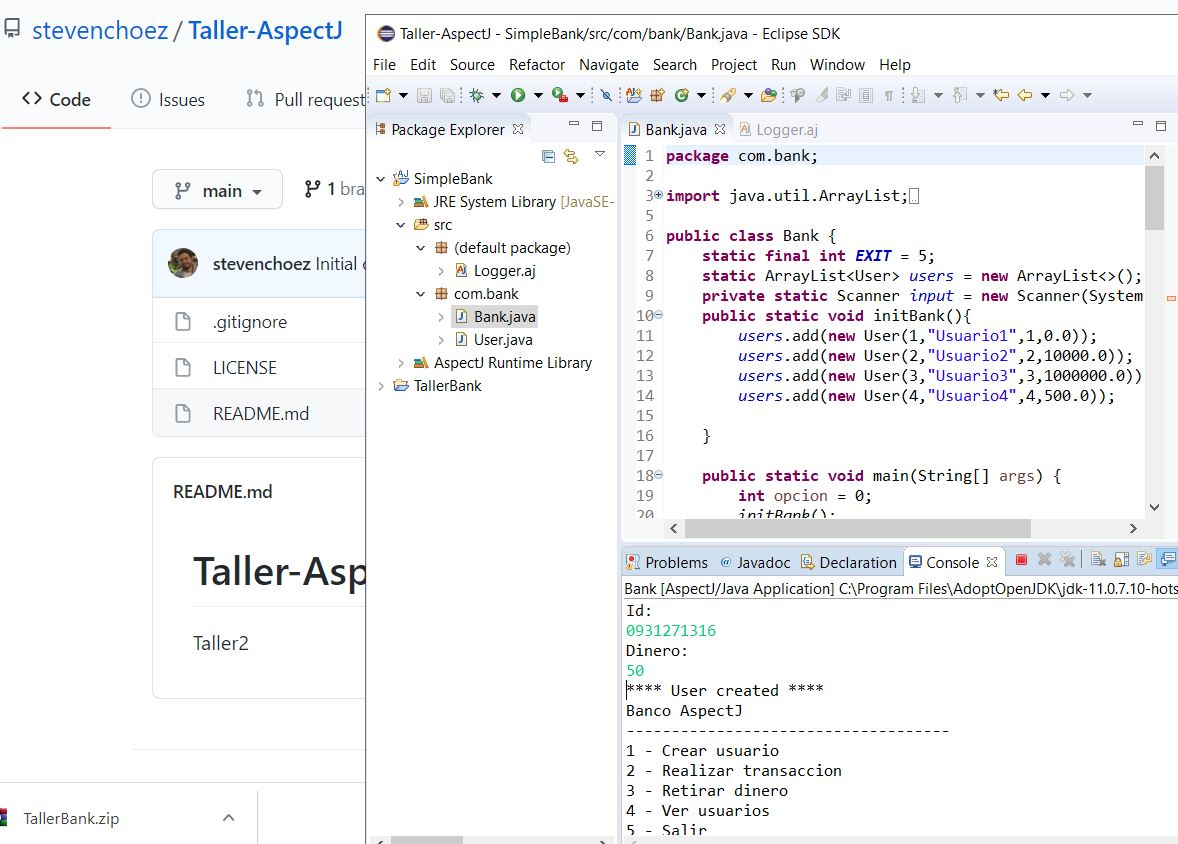Switch to the Logger.aj editor tab
Image resolution: width=1178 pixels, height=844 pixels.
tap(778, 129)
